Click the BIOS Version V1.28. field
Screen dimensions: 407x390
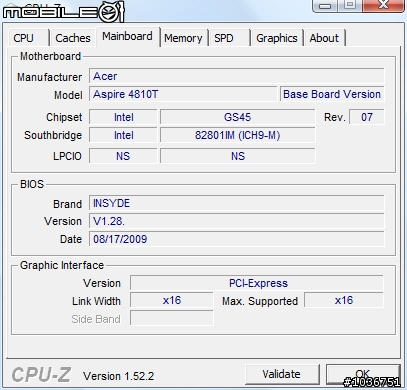point(237,221)
